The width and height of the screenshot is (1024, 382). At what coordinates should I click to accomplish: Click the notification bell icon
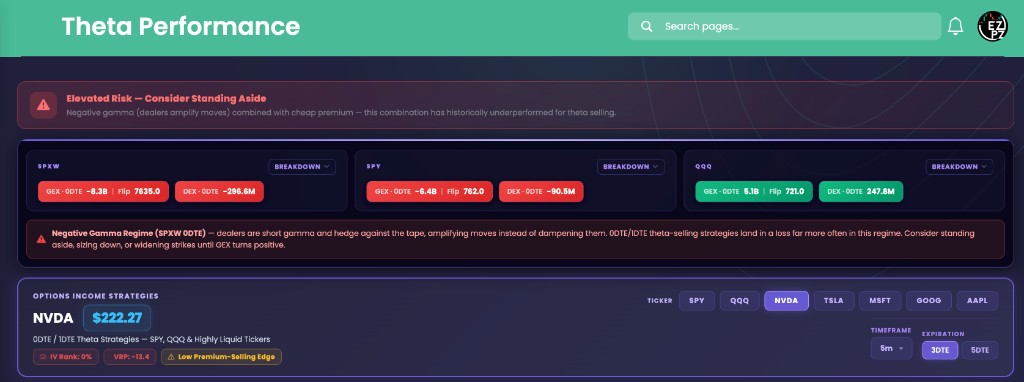[x=955, y=26]
